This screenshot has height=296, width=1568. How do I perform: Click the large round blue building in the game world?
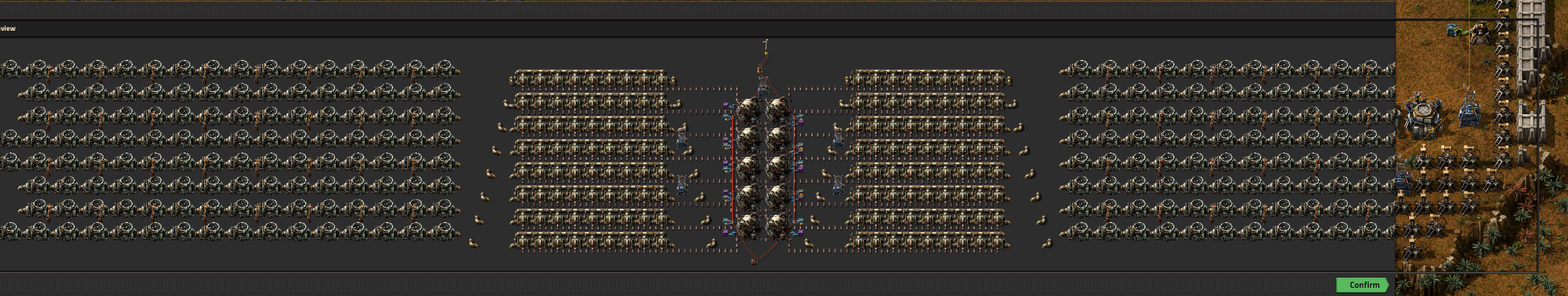point(1423,116)
